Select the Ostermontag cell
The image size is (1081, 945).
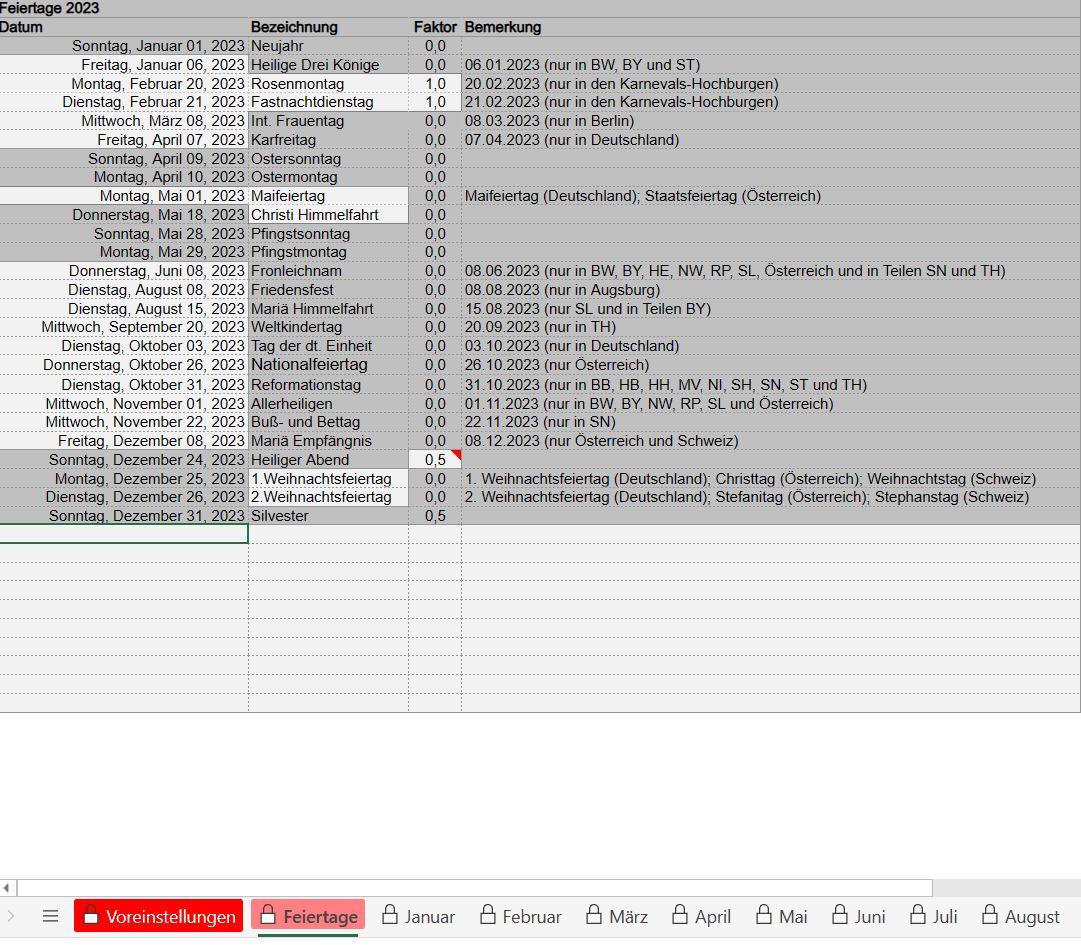pyautogui.click(x=328, y=177)
